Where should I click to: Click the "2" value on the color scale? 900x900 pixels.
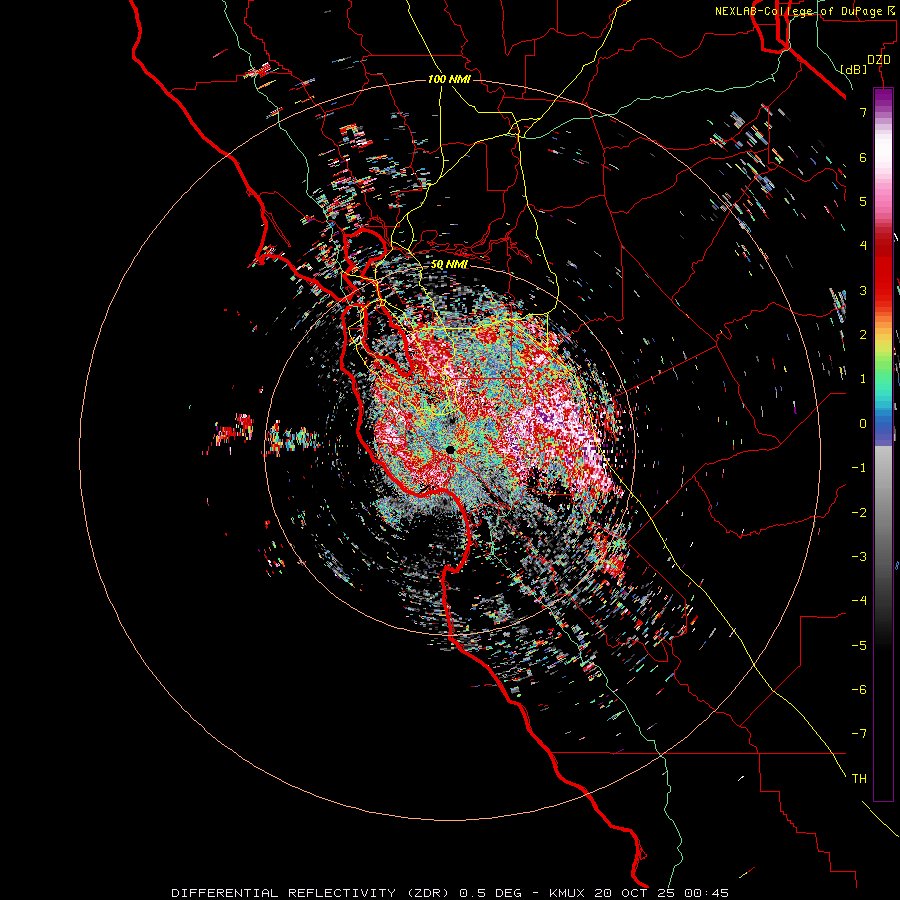[863, 335]
